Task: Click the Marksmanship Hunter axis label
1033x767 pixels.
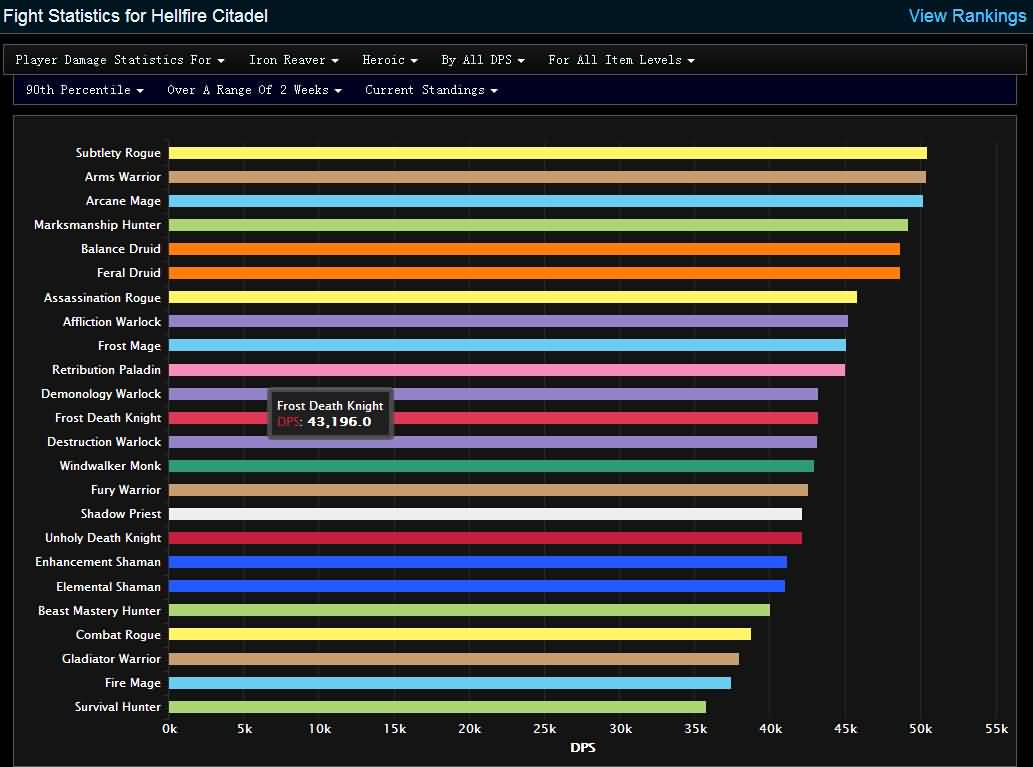Action: coord(98,225)
